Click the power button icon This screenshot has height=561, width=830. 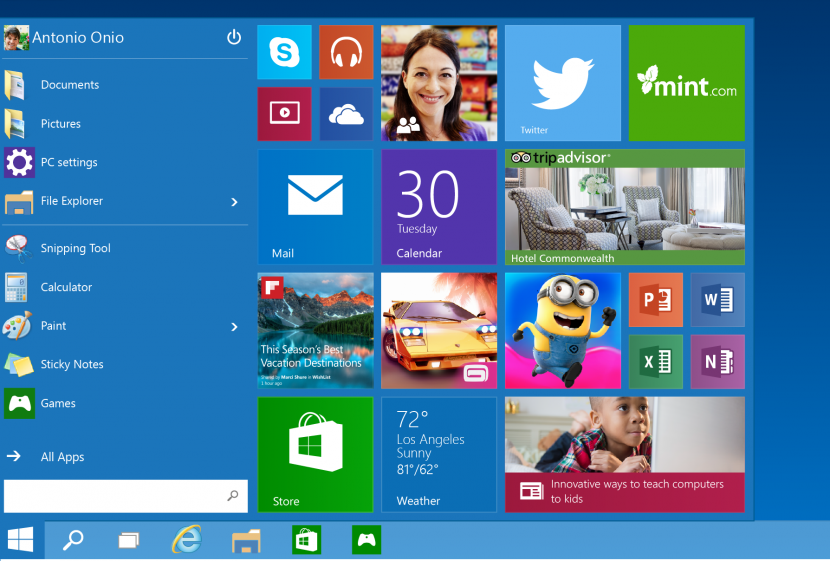pyautogui.click(x=234, y=38)
